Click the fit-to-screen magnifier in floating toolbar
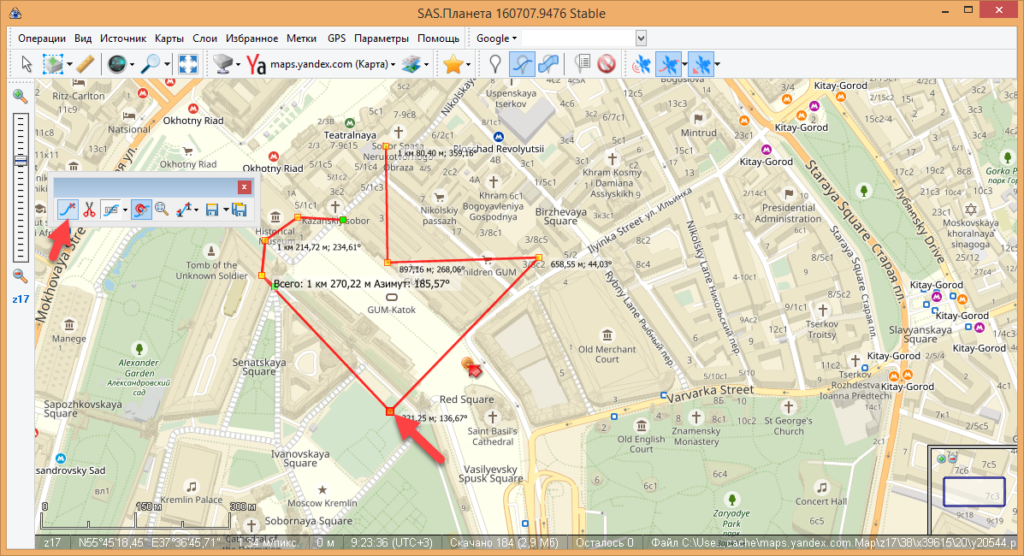 click(x=161, y=210)
